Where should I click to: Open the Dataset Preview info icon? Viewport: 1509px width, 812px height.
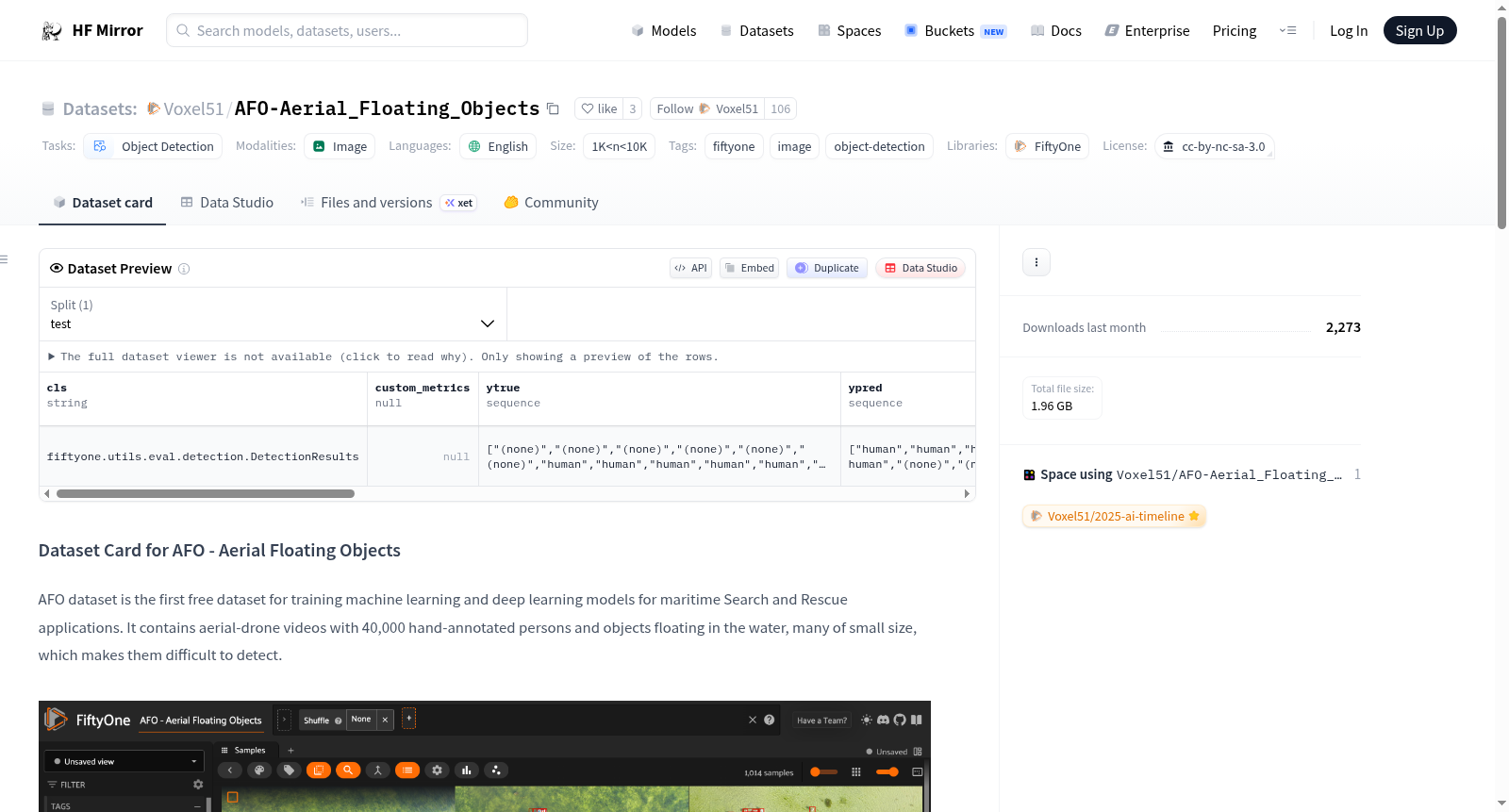pyautogui.click(x=184, y=269)
